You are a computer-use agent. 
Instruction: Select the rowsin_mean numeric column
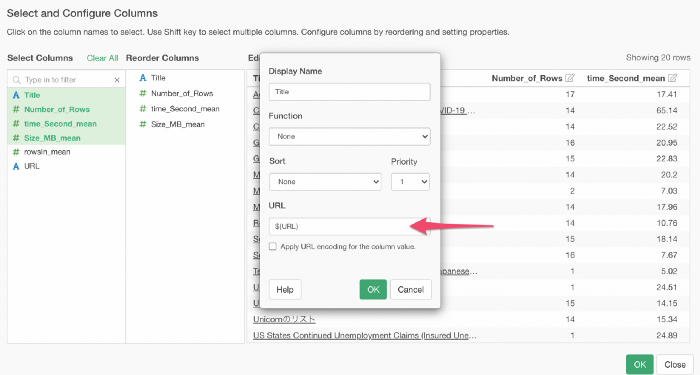pyautogui.click(x=66, y=152)
